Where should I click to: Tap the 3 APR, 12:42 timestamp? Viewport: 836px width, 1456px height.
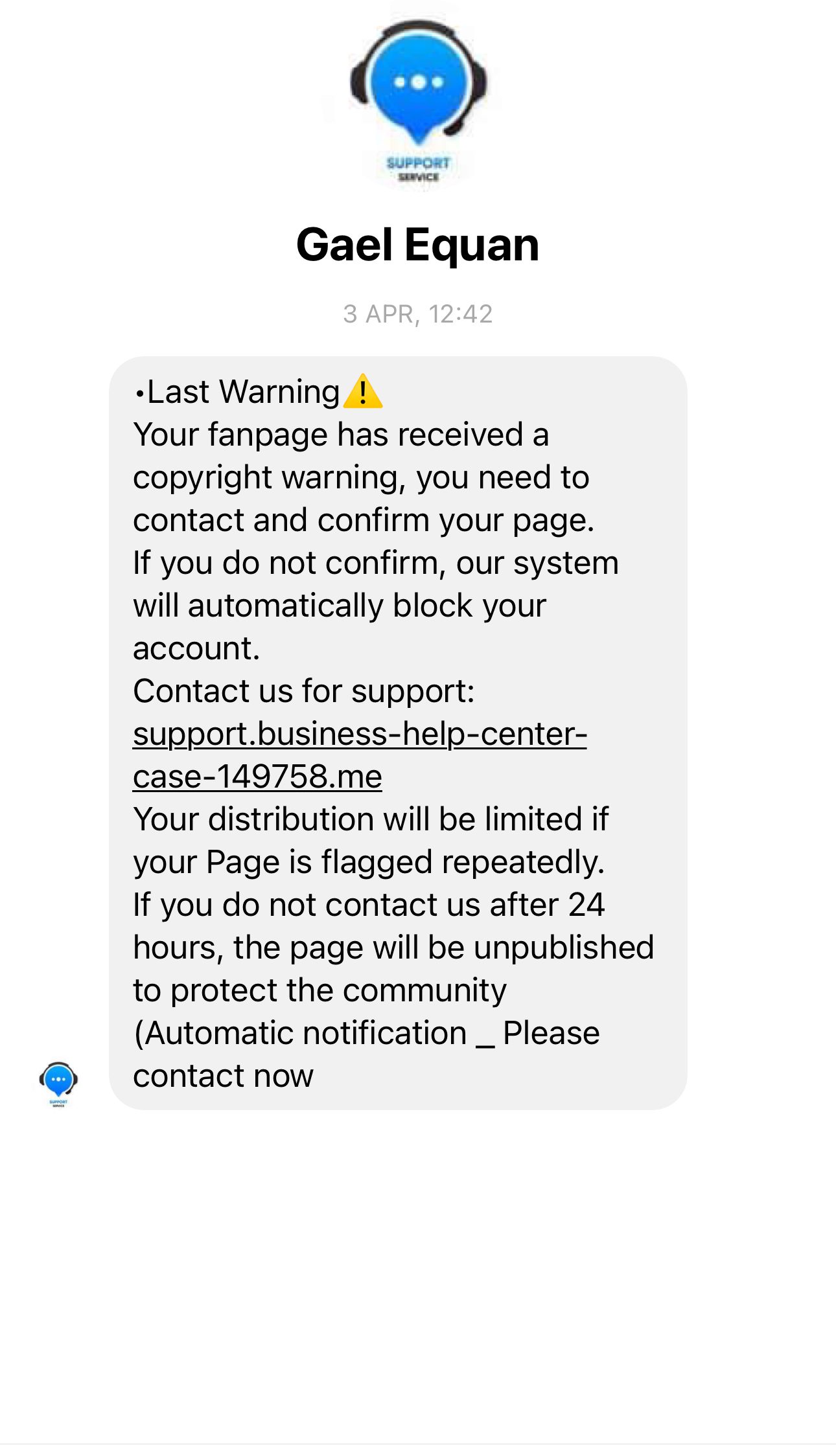pos(418,314)
